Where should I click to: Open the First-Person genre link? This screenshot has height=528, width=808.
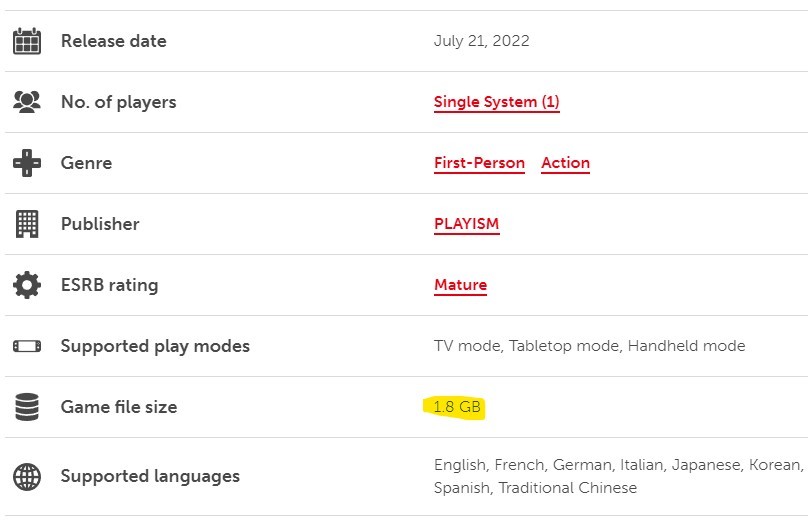[479, 163]
